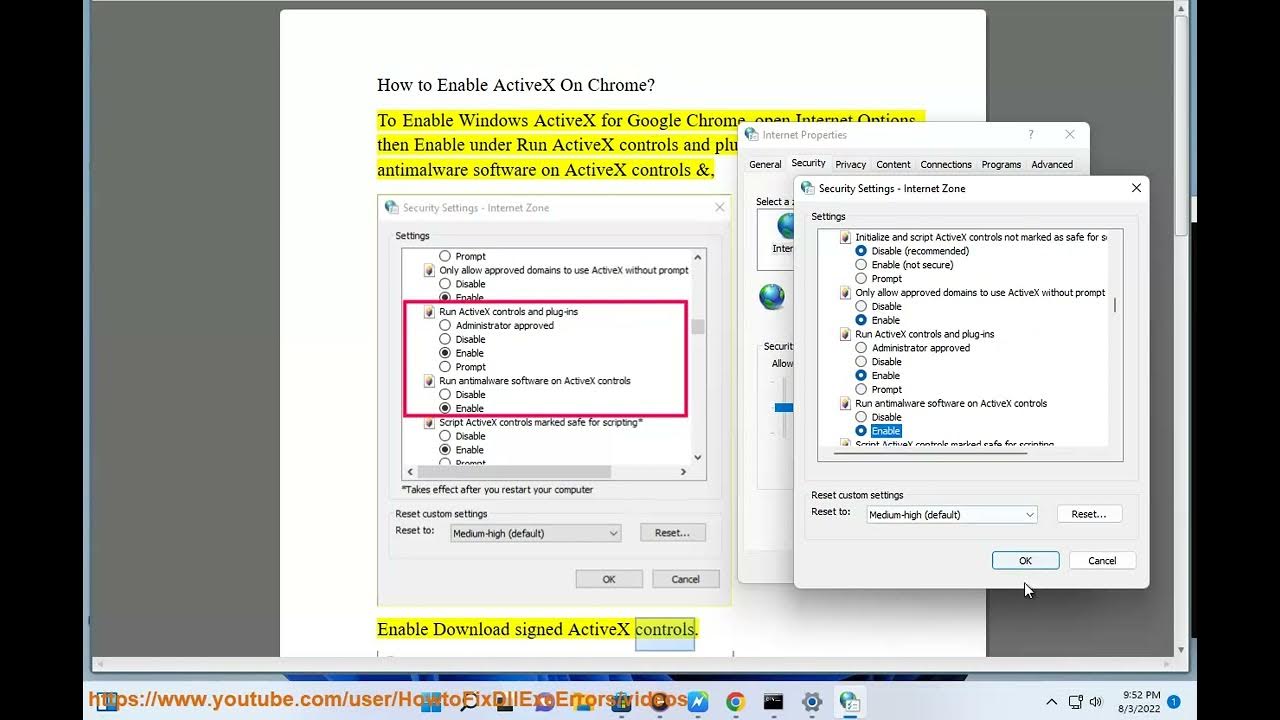This screenshot has height=720, width=1280.
Task: Open the Connections tab
Action: (x=946, y=165)
